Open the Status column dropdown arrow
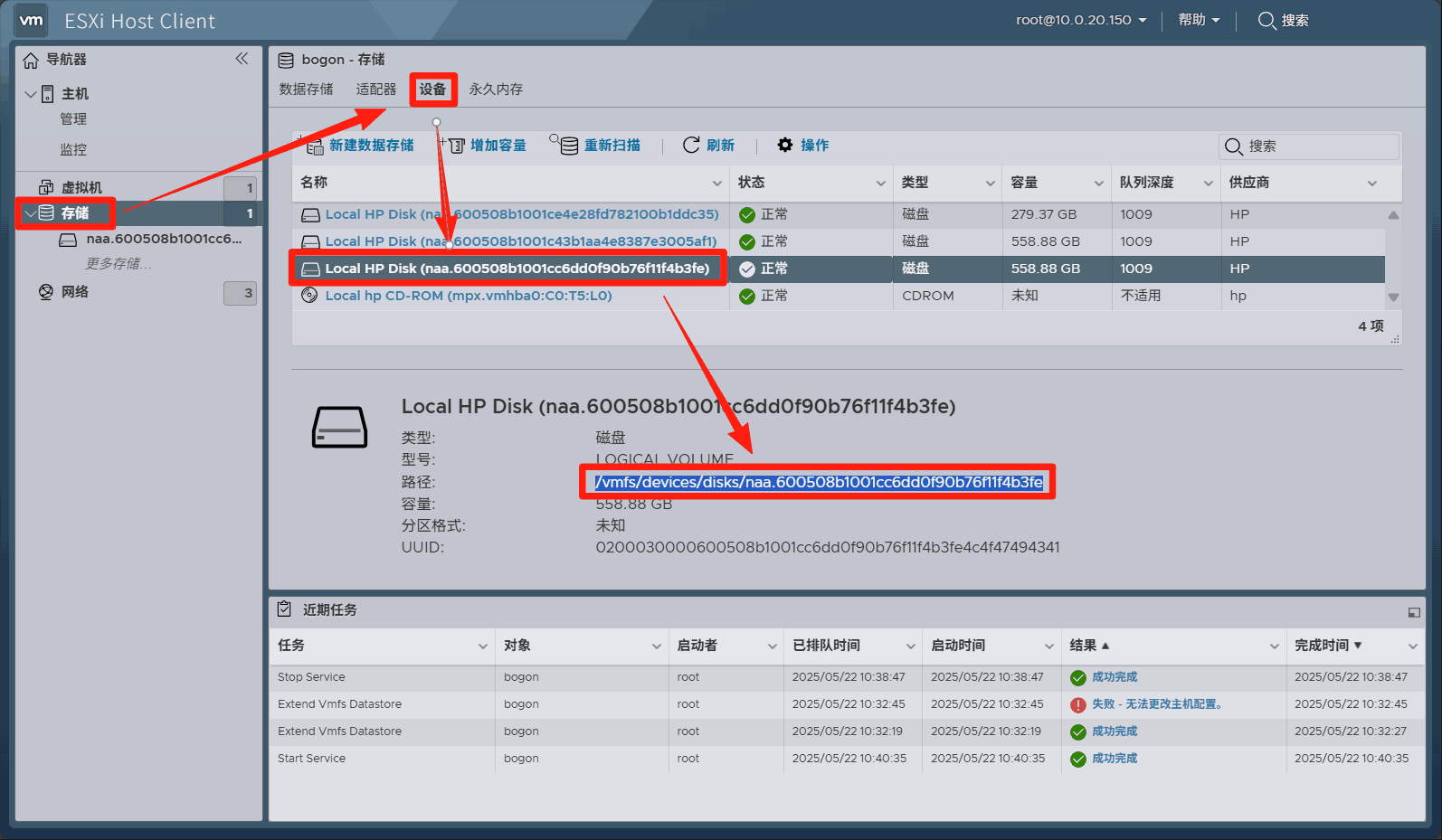This screenshot has width=1442, height=840. tap(881, 184)
